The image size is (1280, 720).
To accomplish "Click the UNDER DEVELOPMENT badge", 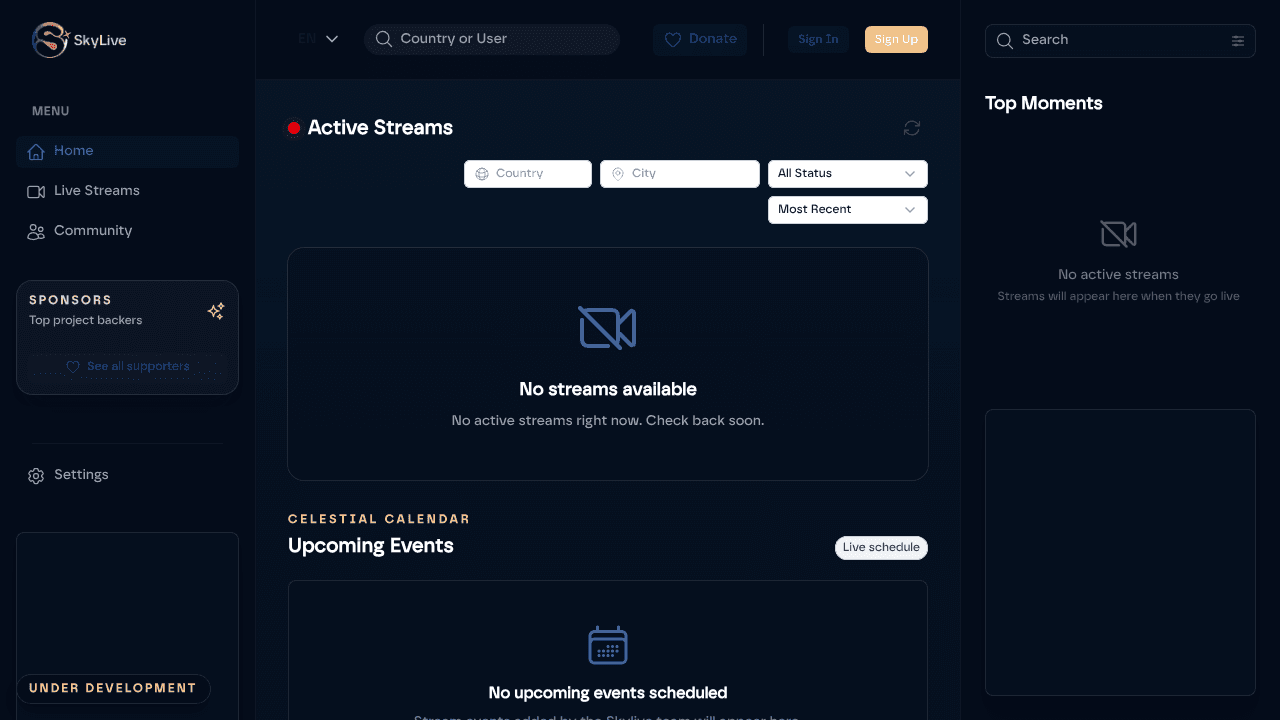I will click(x=113, y=689).
